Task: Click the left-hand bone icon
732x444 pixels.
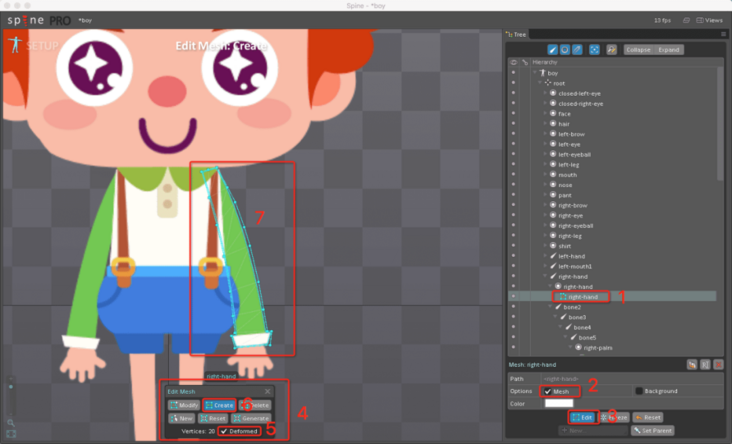Action: [x=553, y=256]
